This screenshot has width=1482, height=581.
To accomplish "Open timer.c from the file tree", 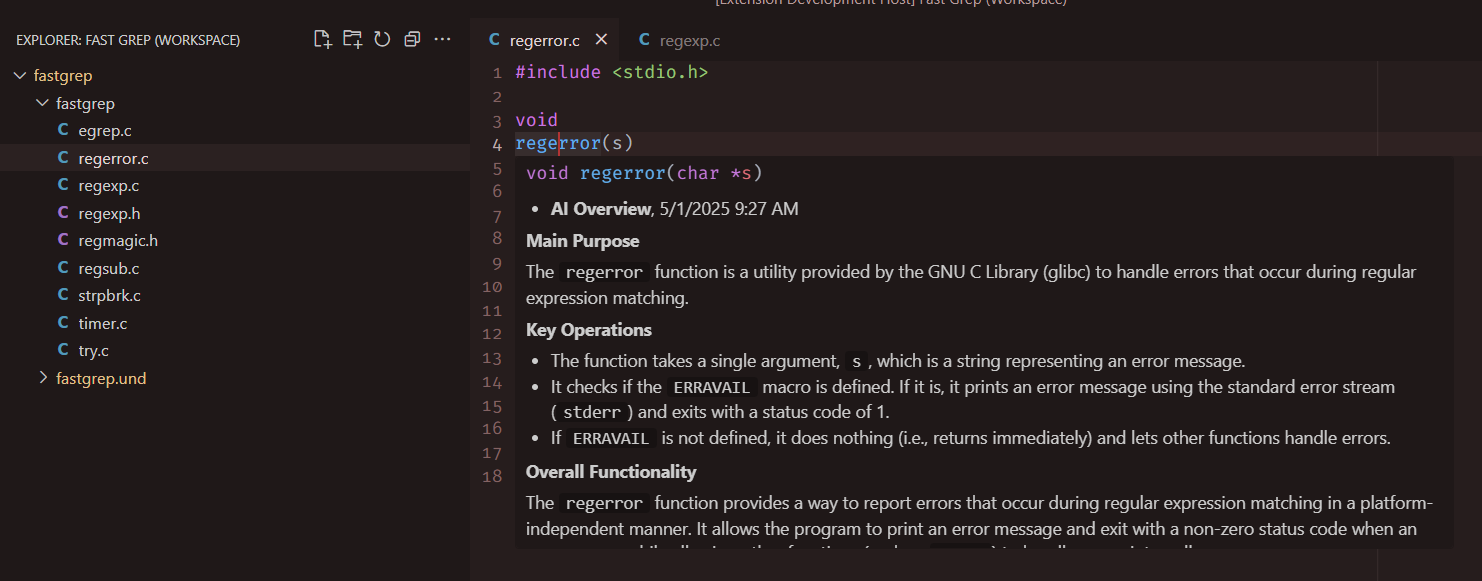I will (x=103, y=324).
